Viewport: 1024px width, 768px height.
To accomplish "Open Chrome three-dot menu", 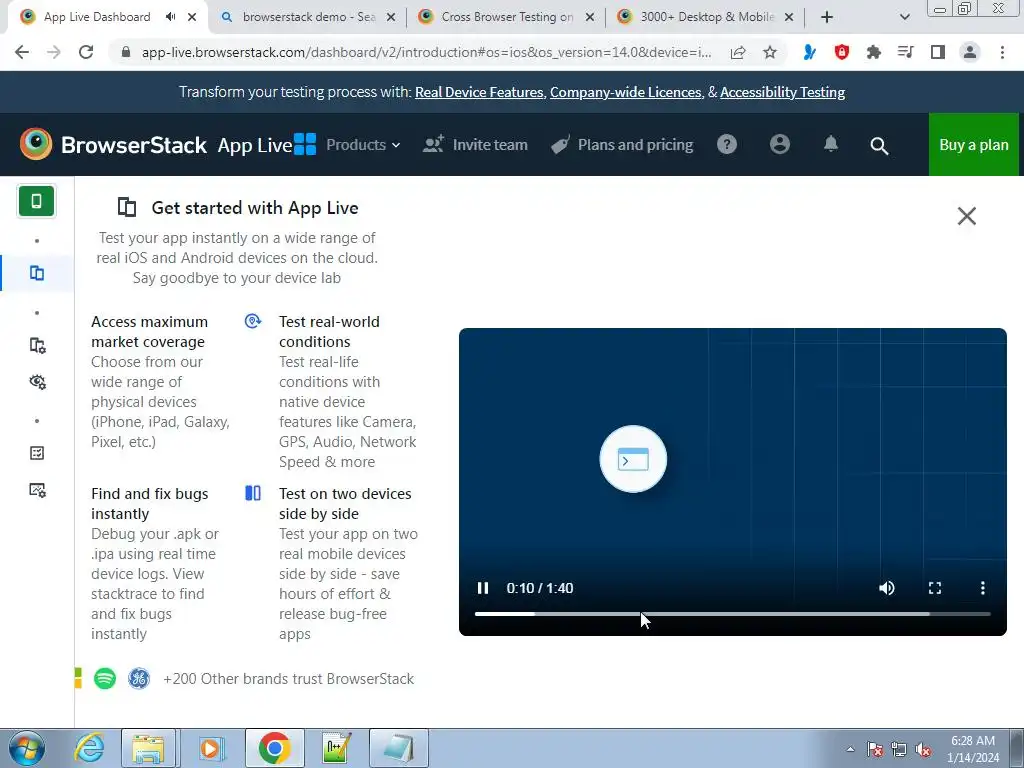I will click(x=1002, y=52).
